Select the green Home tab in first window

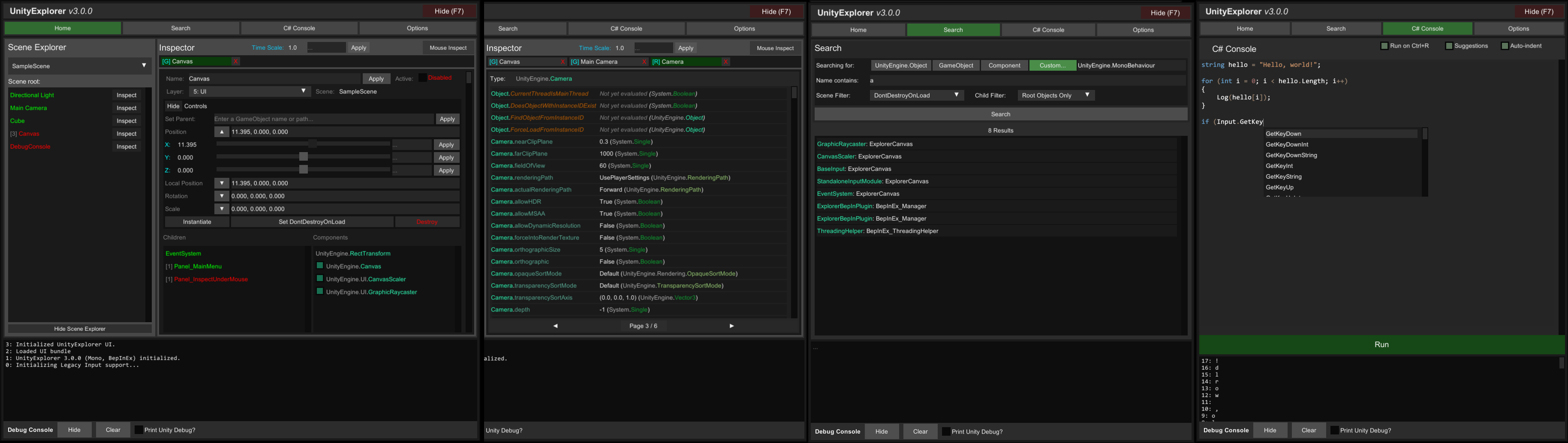tap(63, 28)
